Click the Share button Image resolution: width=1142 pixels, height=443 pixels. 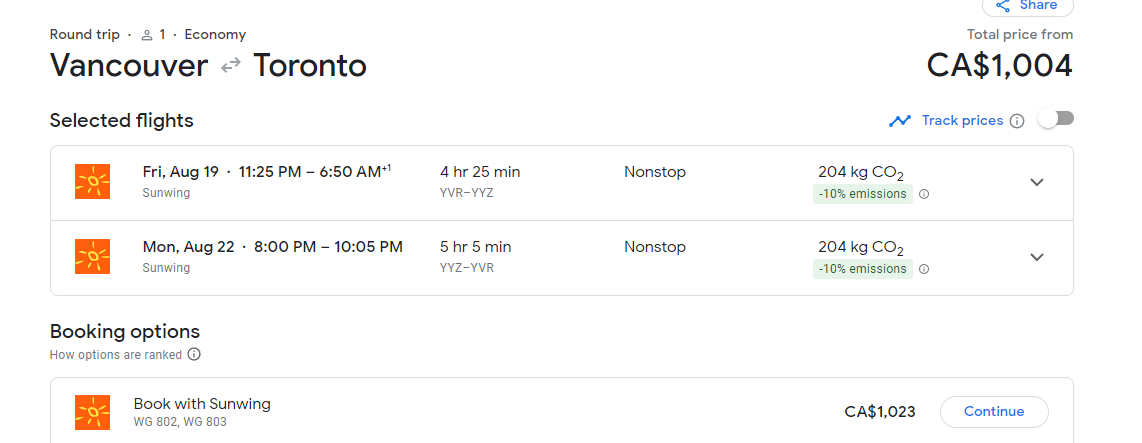1027,6
